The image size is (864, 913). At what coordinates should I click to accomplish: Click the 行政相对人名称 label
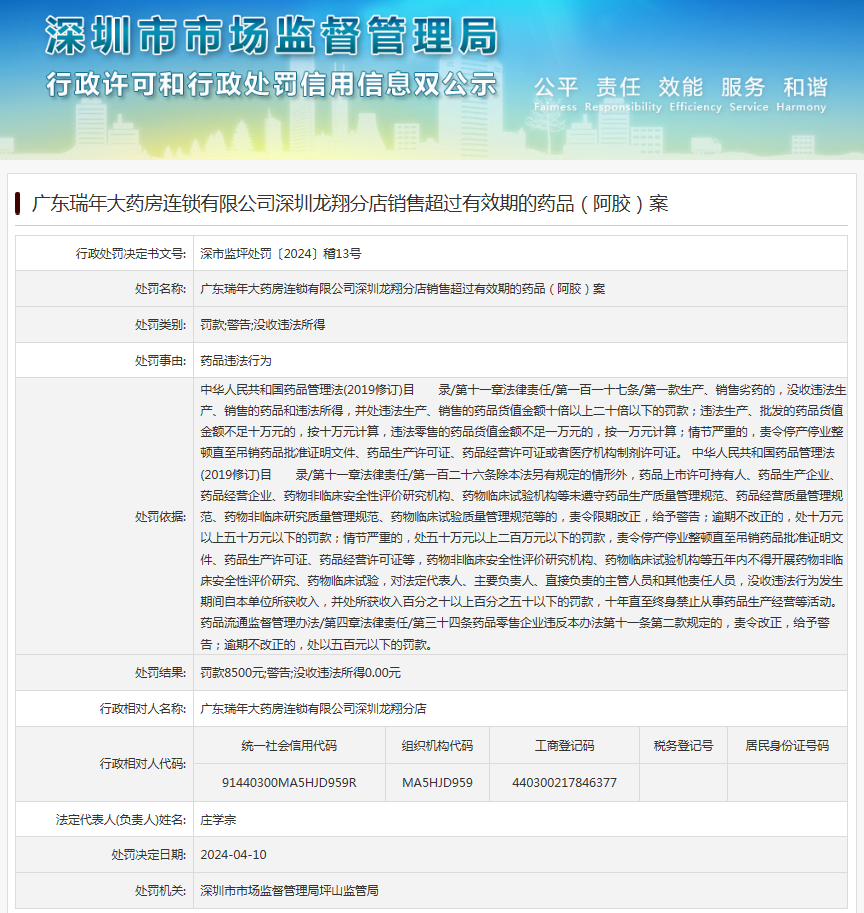143,709
